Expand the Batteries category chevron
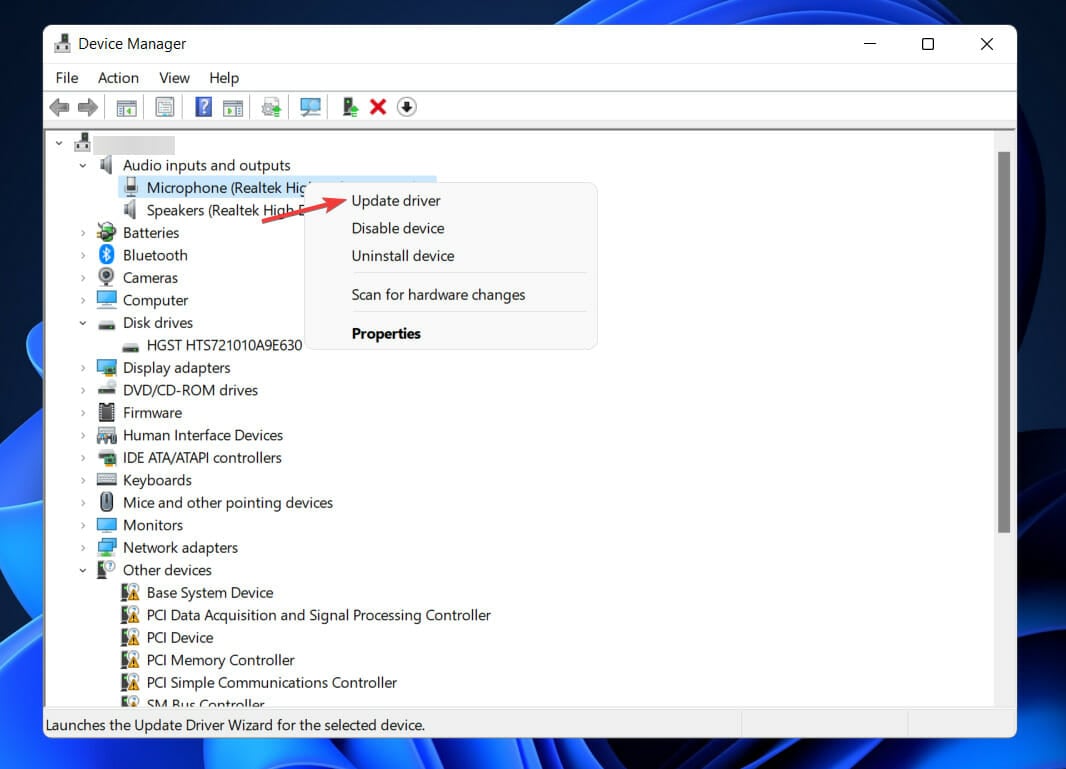The height and width of the screenshot is (769, 1066). (83, 233)
